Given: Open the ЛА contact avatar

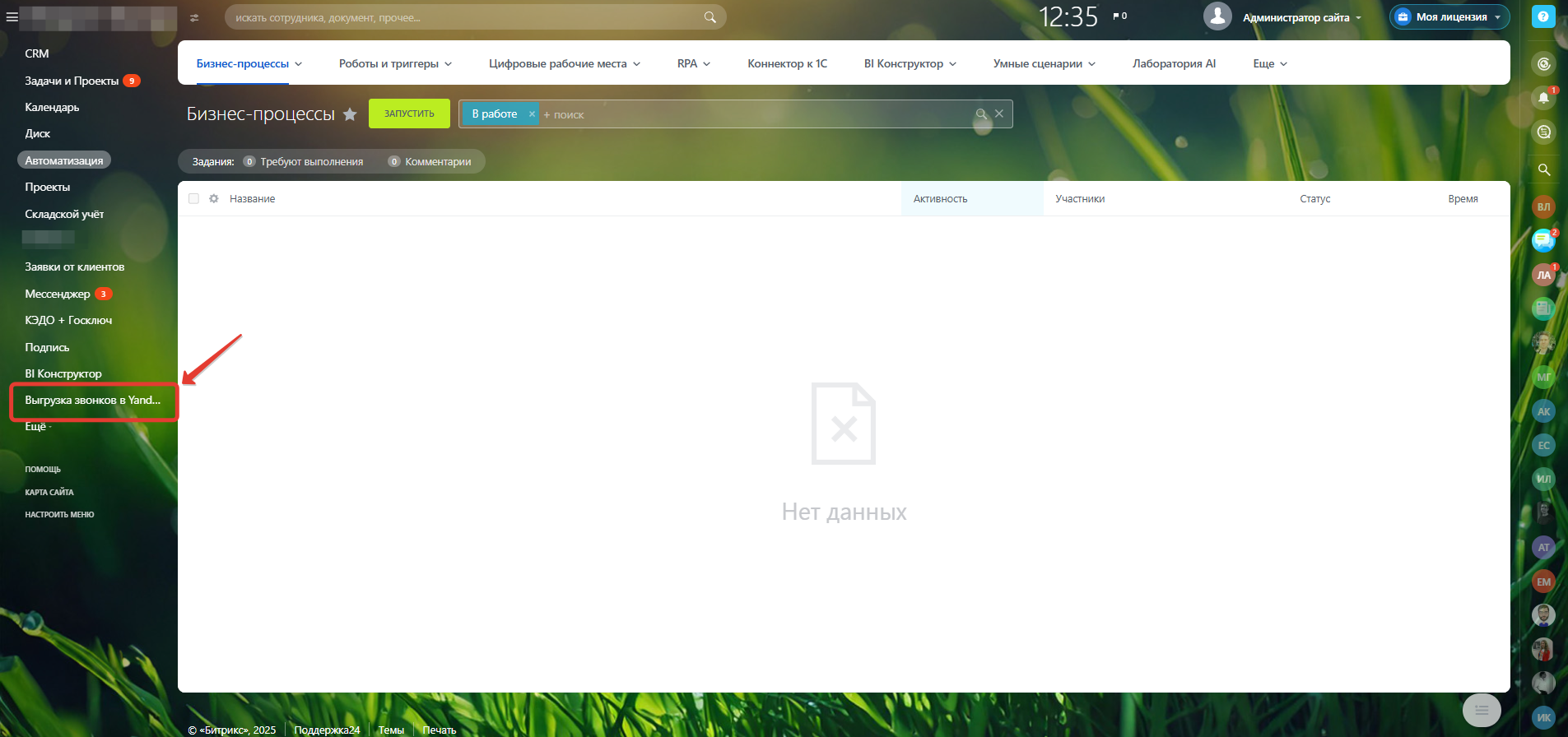Looking at the screenshot, I should point(1543,275).
